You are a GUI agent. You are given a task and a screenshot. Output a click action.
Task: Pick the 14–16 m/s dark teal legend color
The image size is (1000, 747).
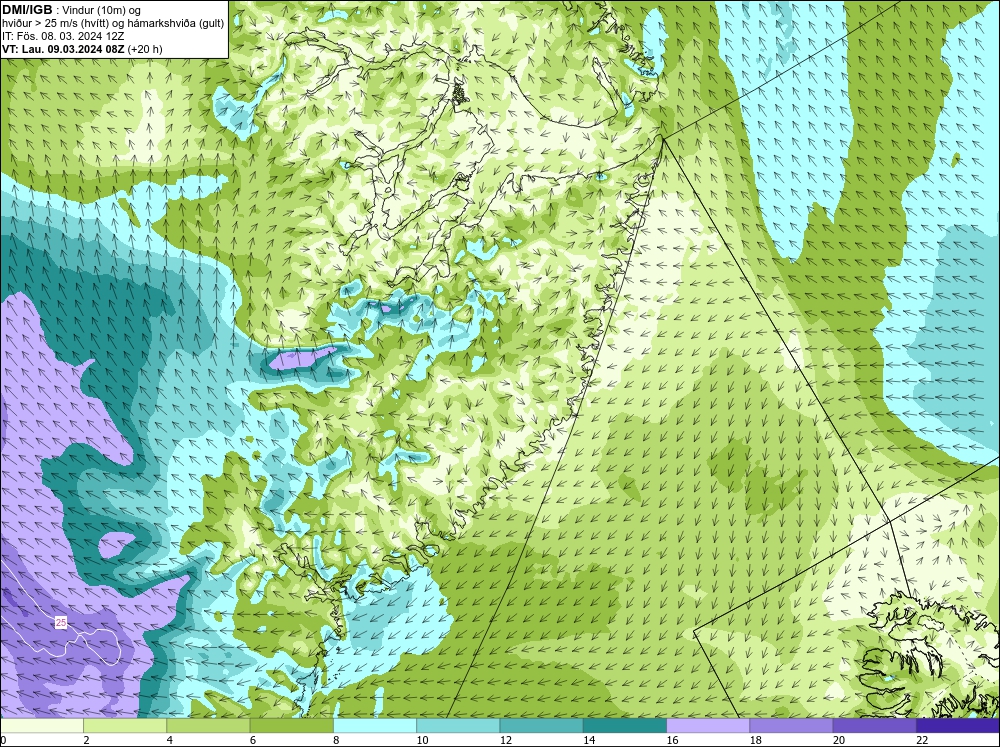[624, 725]
